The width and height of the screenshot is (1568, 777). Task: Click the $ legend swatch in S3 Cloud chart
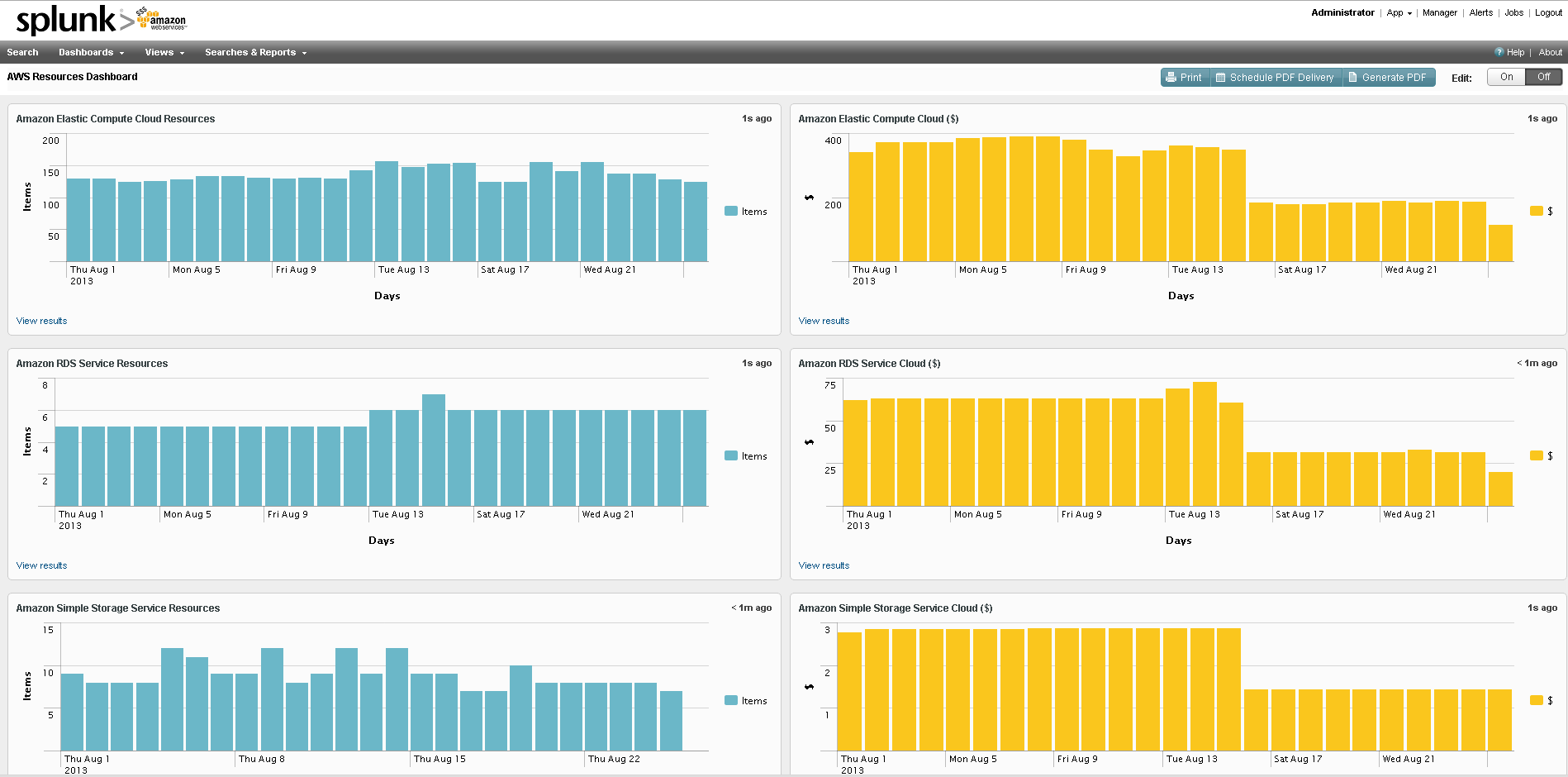1536,700
